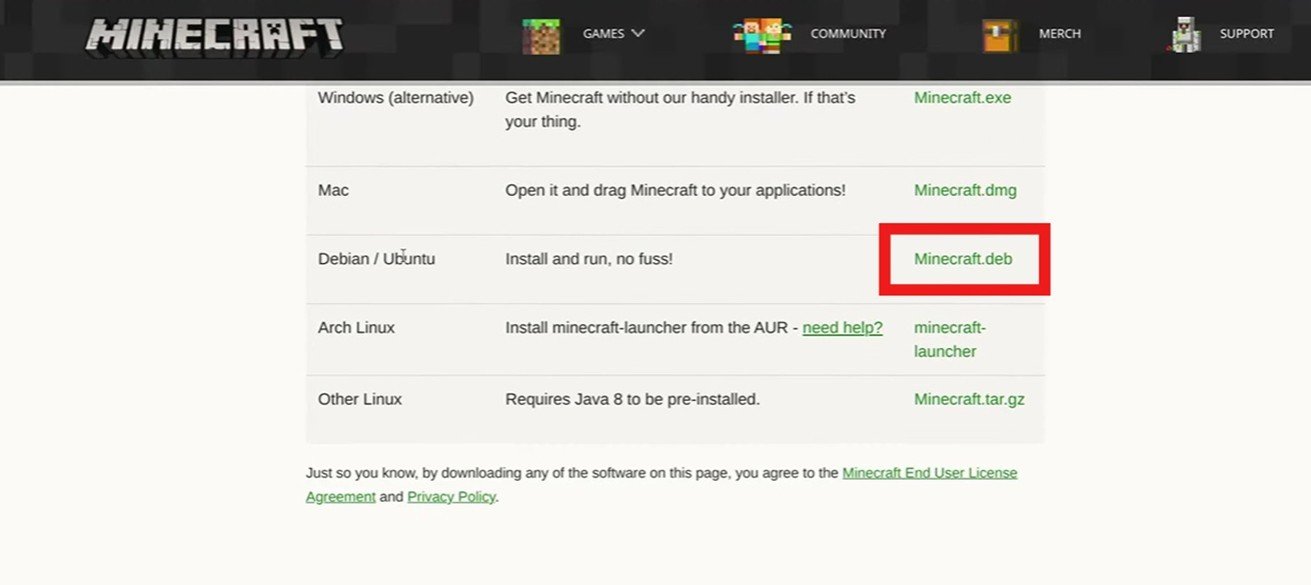Click 'Install and run, no fuss!' text
The height and width of the screenshot is (585, 1311).
pos(589,259)
